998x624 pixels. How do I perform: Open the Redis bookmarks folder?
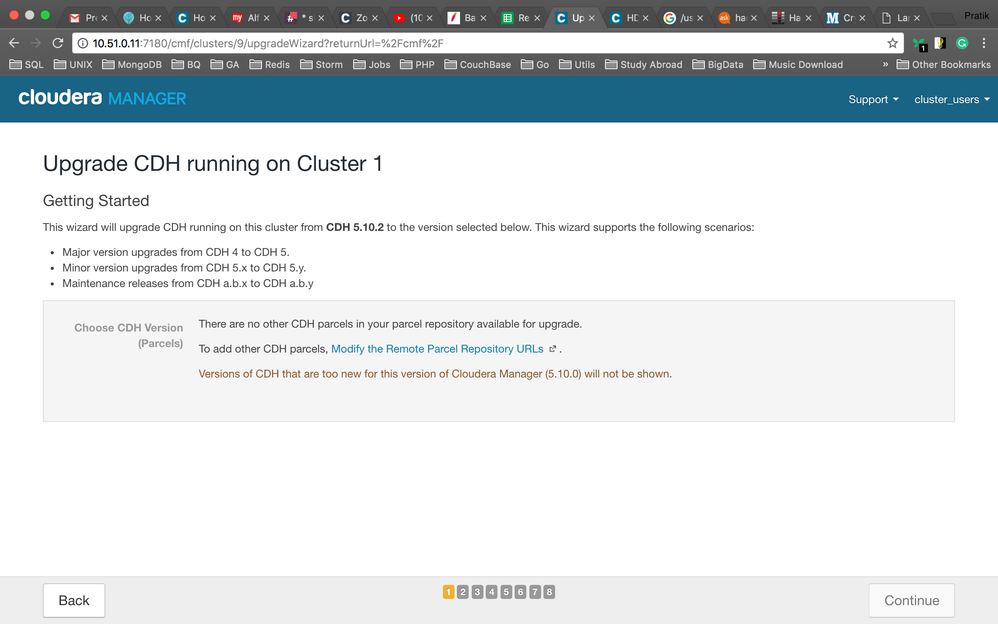click(x=270, y=64)
